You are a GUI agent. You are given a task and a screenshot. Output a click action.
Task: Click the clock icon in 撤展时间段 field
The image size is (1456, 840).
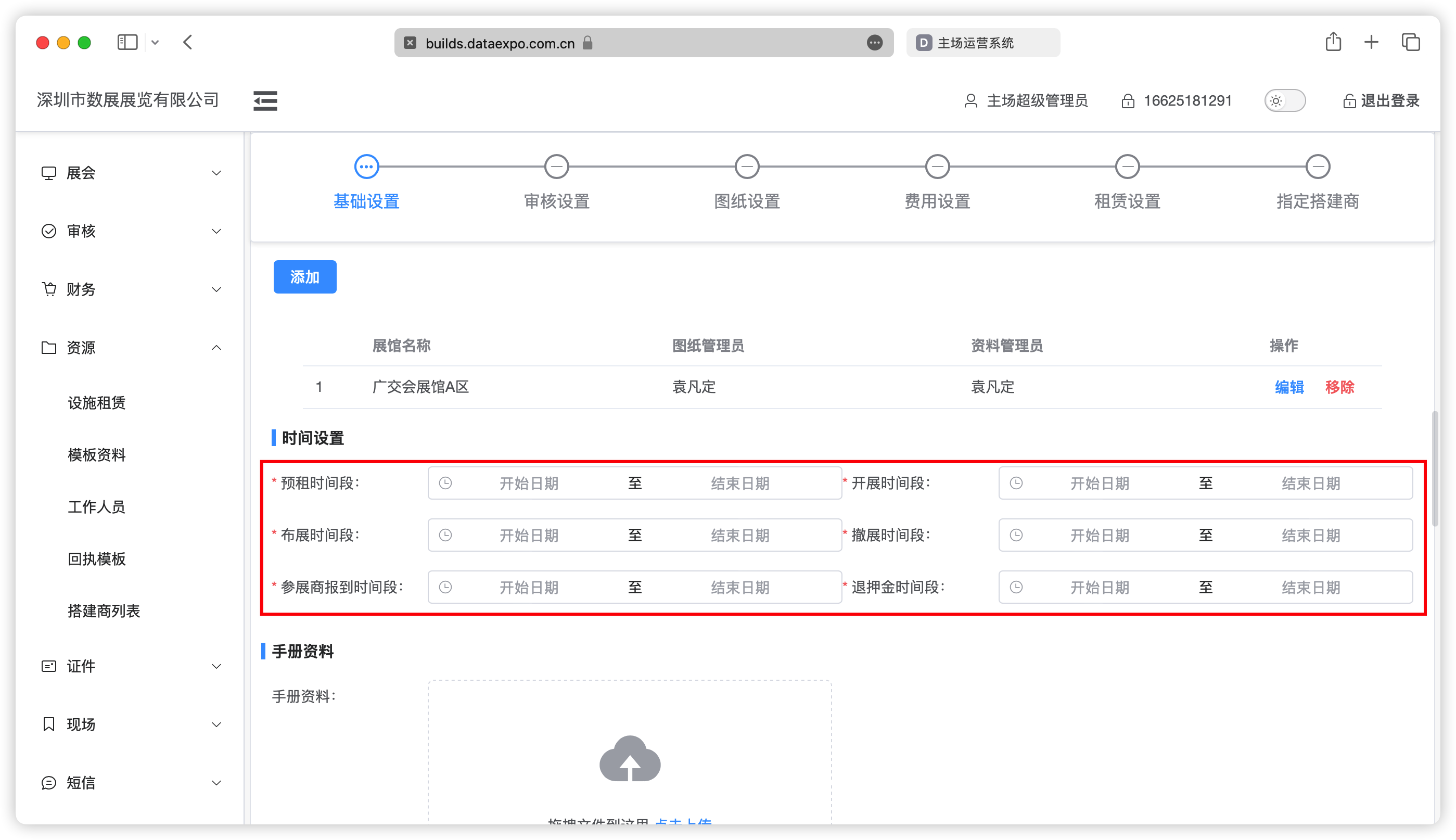(1016, 535)
